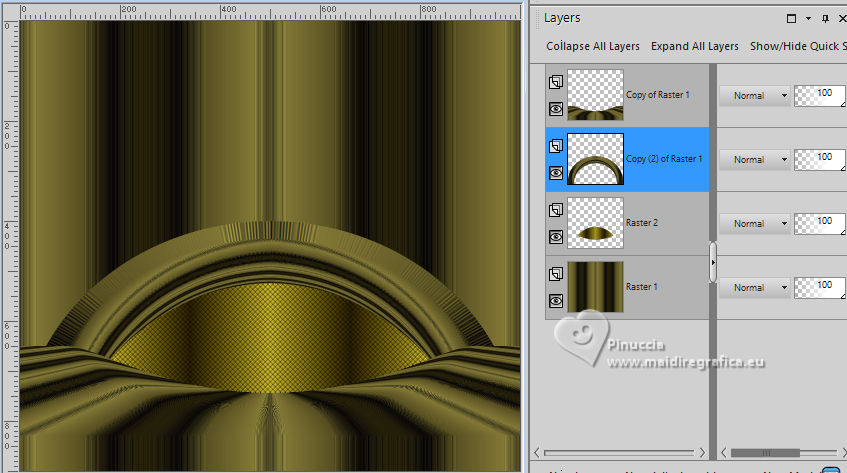
Task: Open blend mode dropdown for Copy of Raster 1
Action: [x=755, y=96]
